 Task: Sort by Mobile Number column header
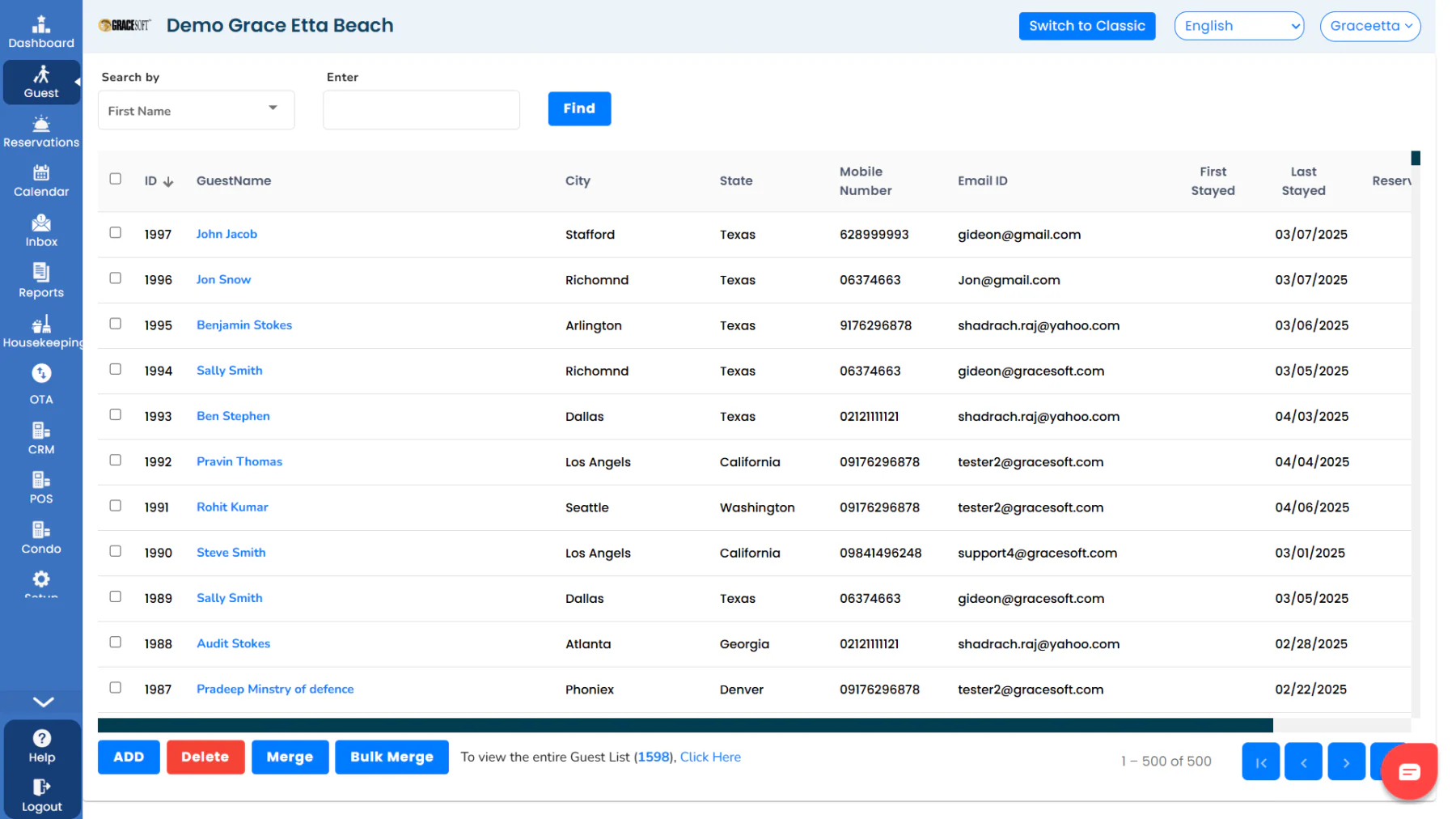point(866,181)
